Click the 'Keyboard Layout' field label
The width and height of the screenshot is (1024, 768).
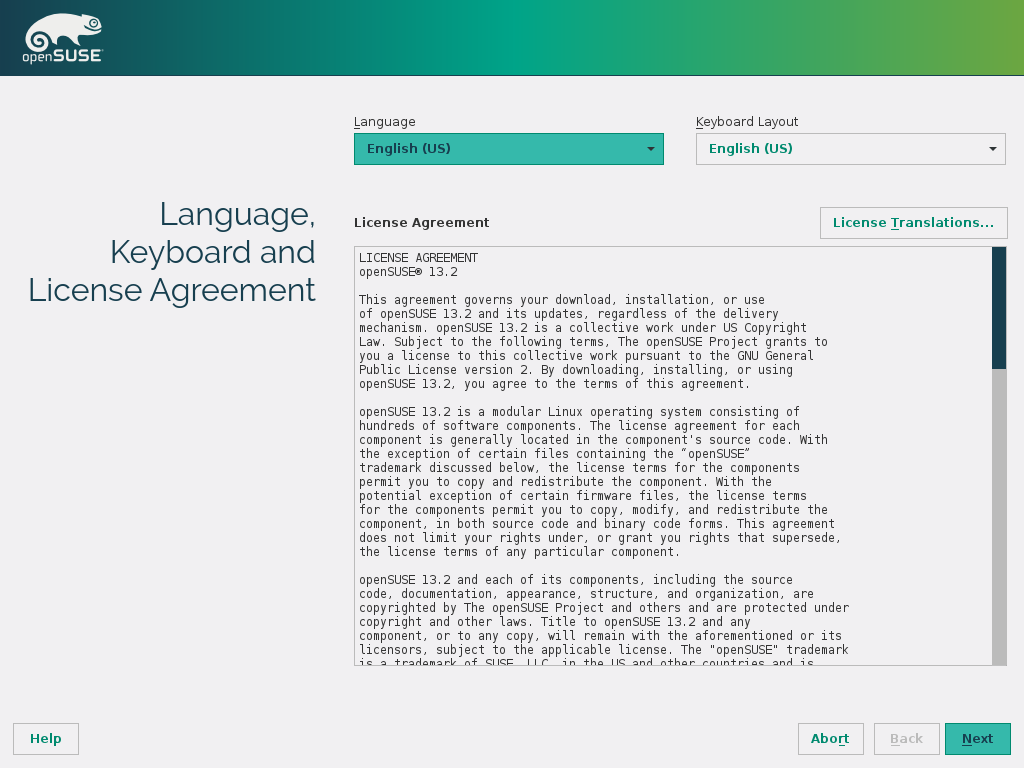point(747,122)
